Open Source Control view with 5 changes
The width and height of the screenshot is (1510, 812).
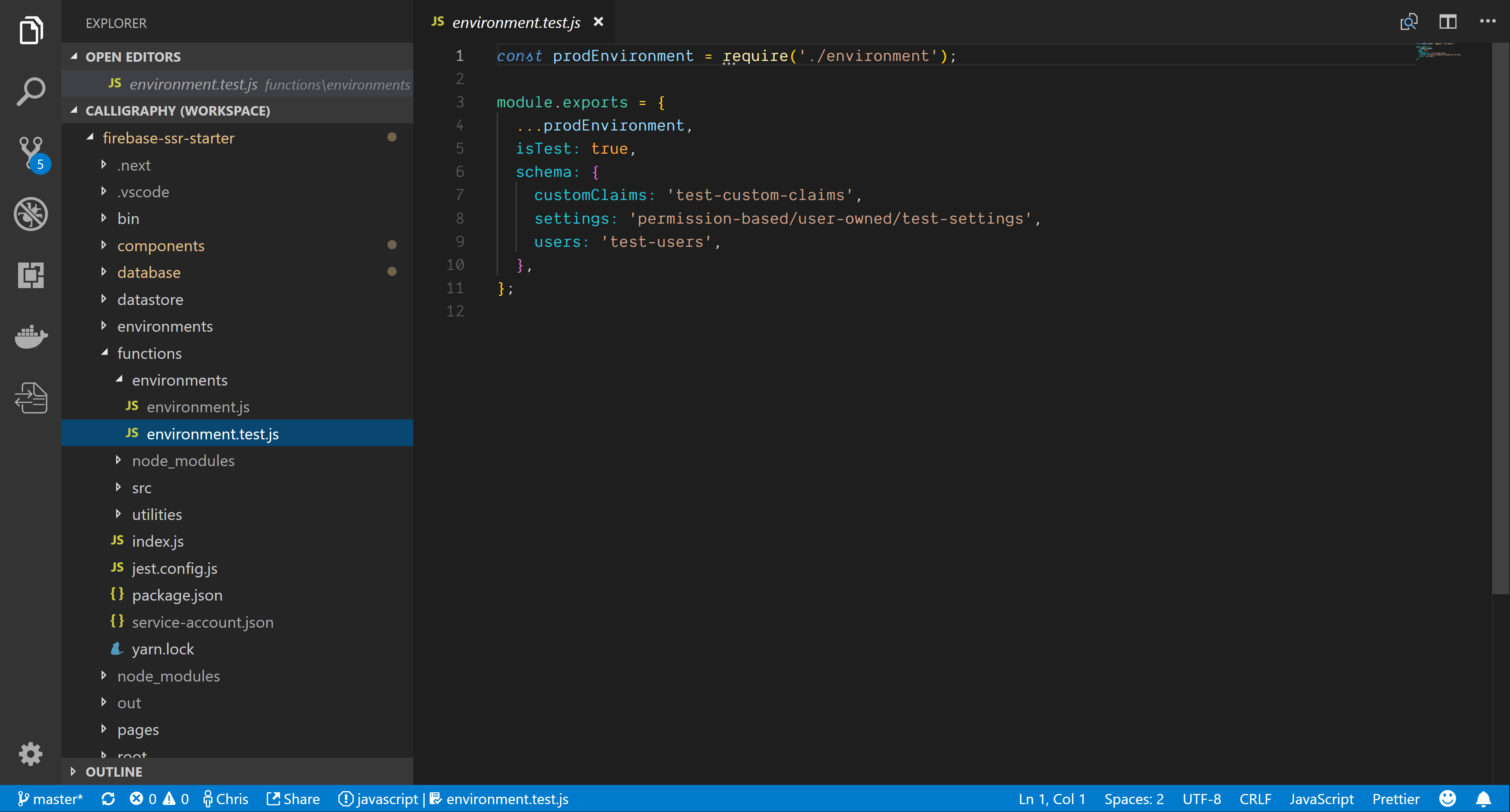pyautogui.click(x=31, y=154)
